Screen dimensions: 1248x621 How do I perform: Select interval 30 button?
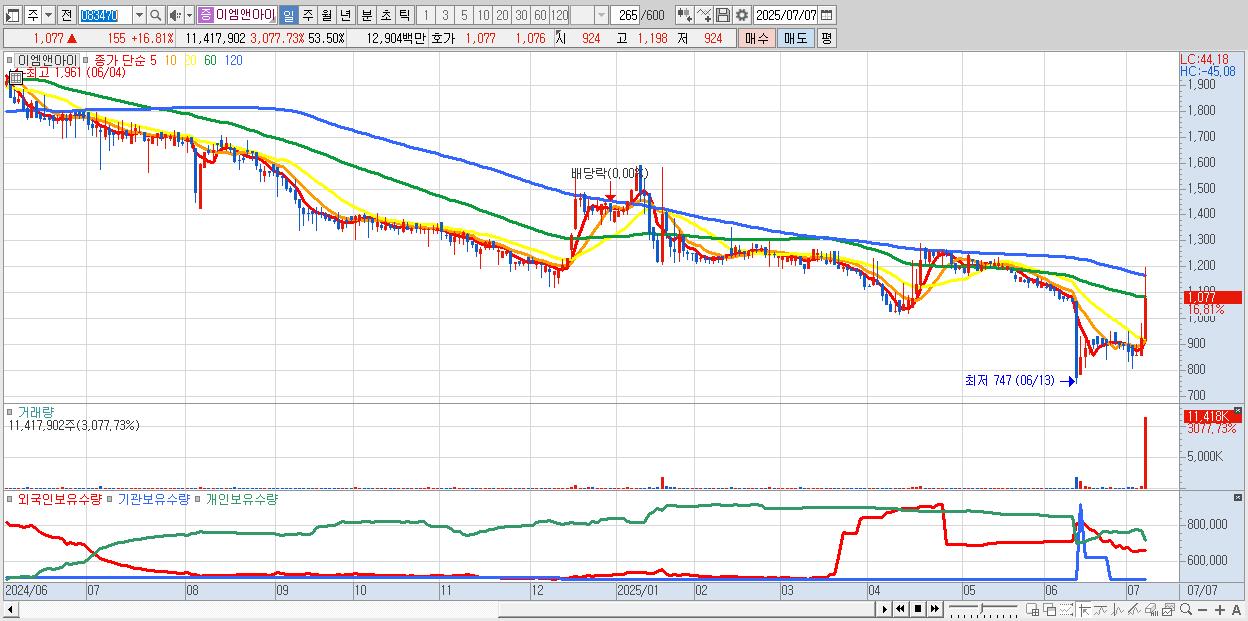point(521,15)
